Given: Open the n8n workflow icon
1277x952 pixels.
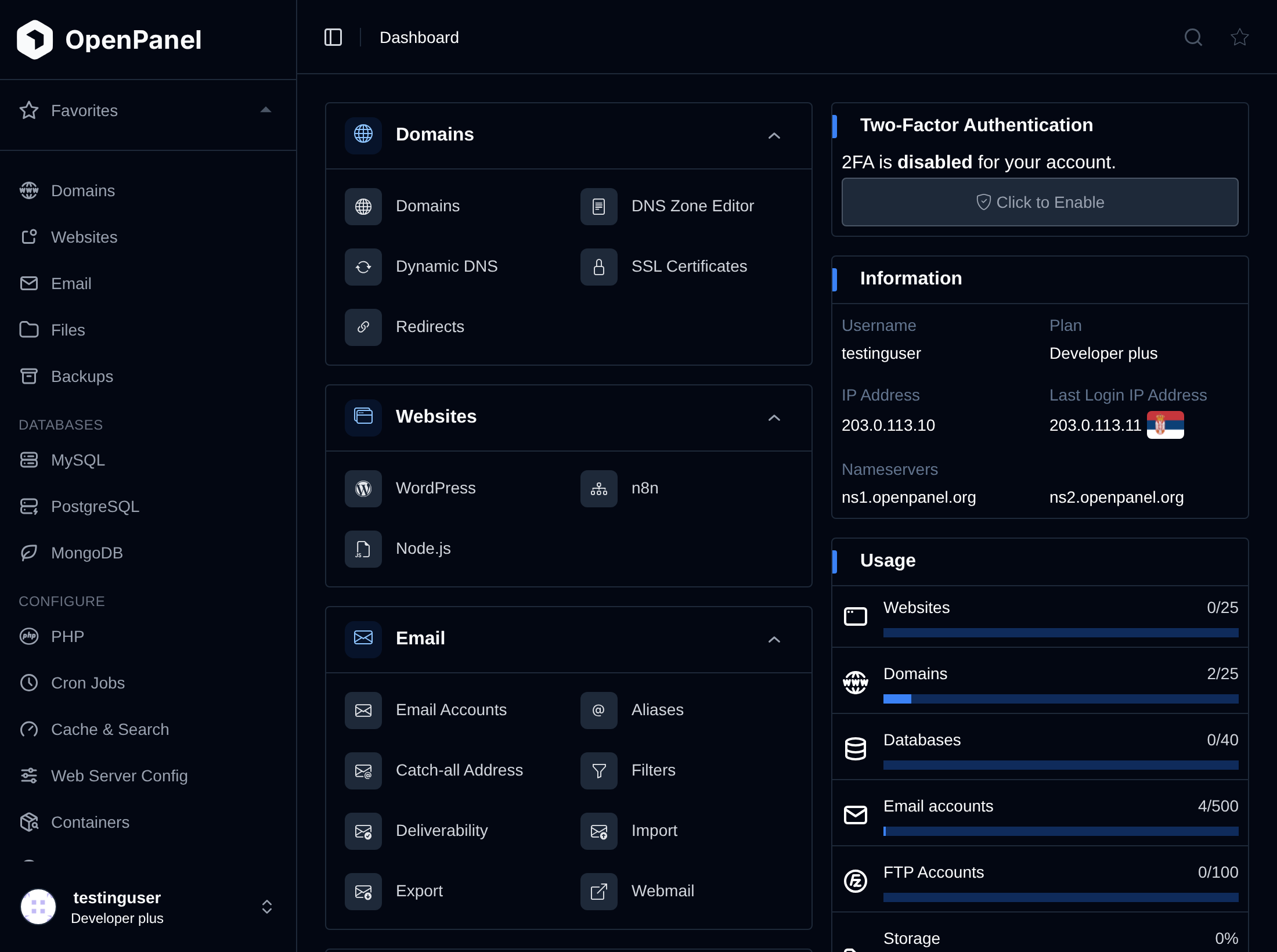Looking at the screenshot, I should pos(599,489).
